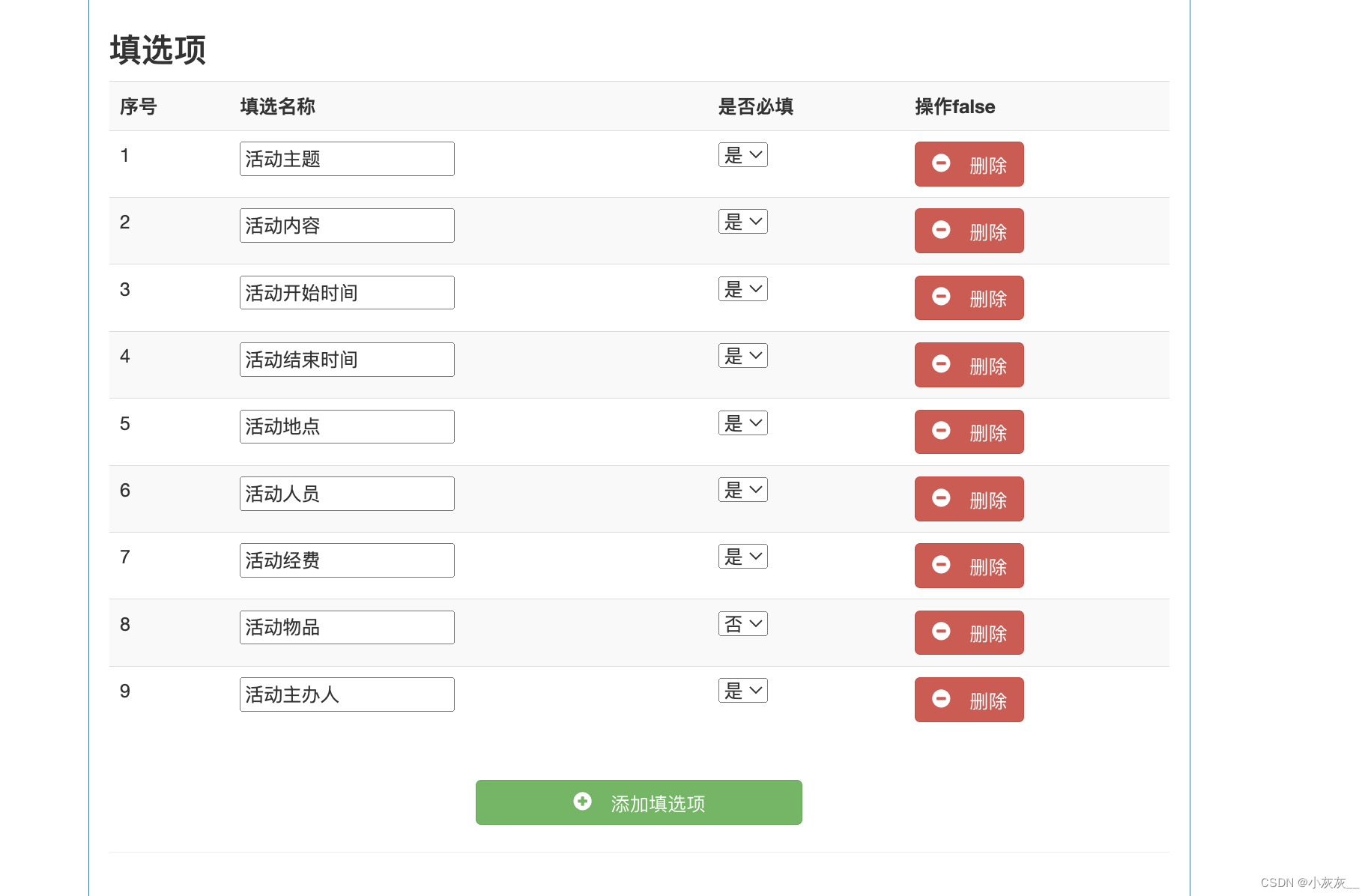This screenshot has width=1371, height=896.
Task: Click the minus icon on row 3 delete button
Action: coord(942,297)
